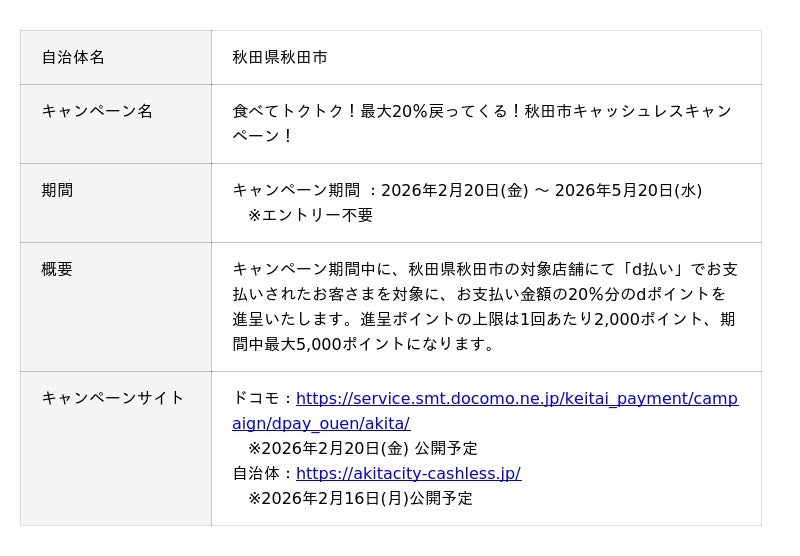Select the 概要 row label
The width and height of the screenshot is (800, 556).
tap(57, 270)
